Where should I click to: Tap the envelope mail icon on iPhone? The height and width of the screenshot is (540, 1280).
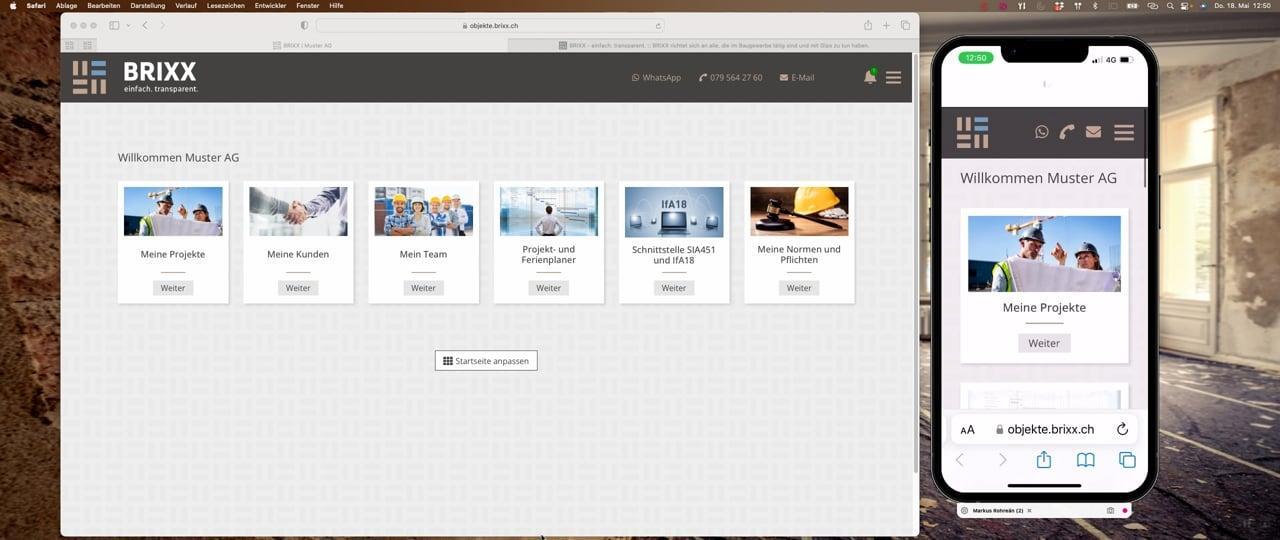[1093, 132]
